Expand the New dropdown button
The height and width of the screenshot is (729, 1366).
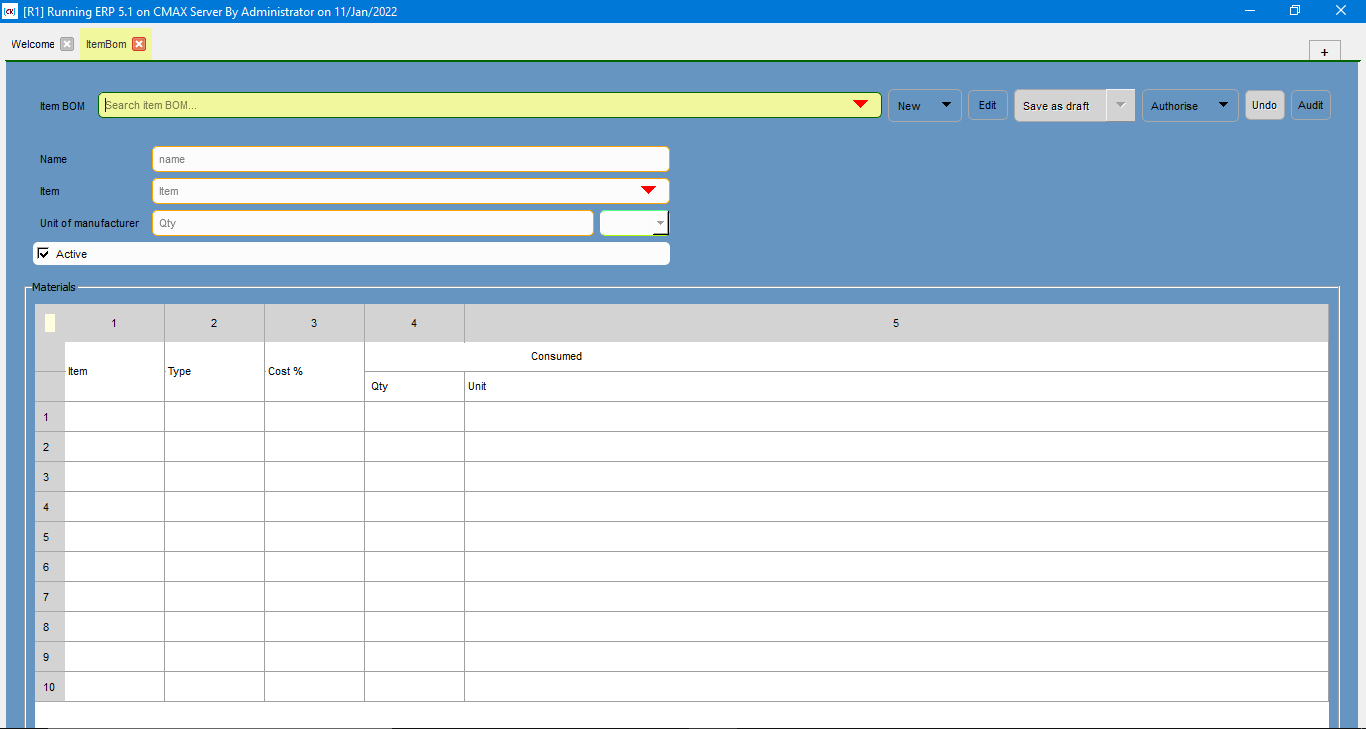(x=945, y=105)
